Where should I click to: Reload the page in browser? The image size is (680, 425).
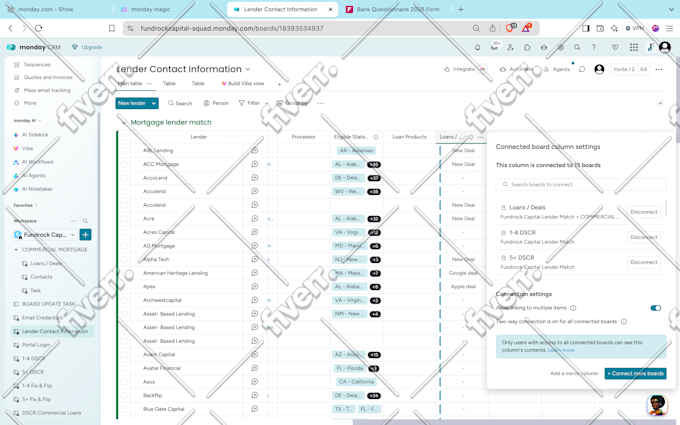39,28
